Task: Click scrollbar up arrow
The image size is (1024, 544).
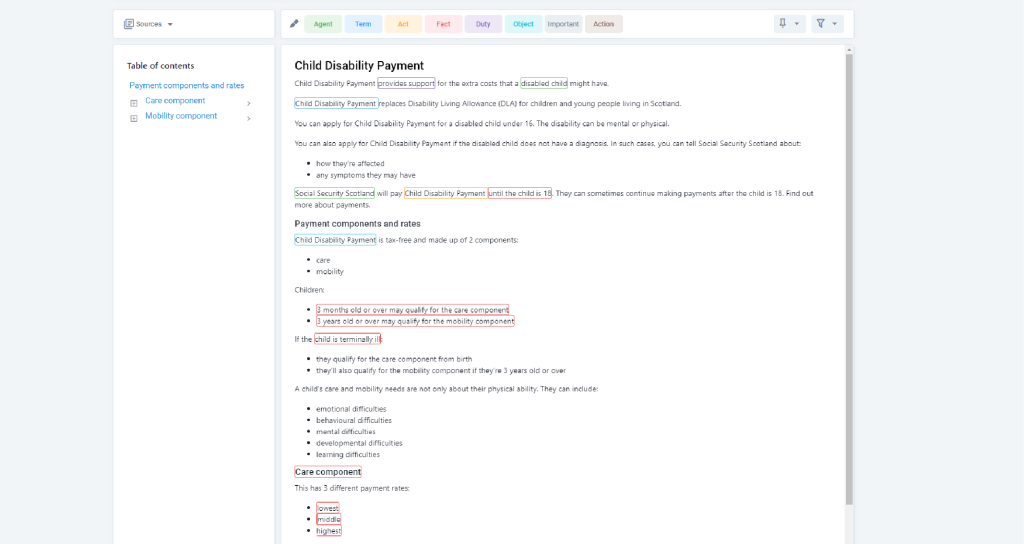Action: click(x=849, y=50)
